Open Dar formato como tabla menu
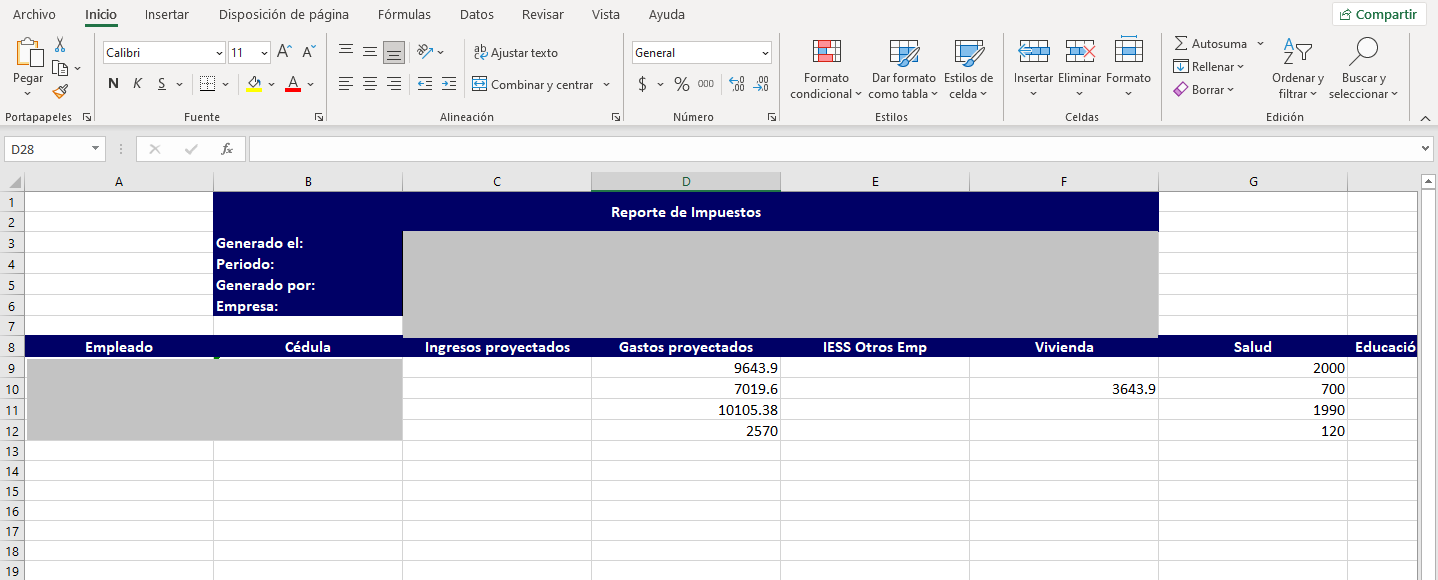Image resolution: width=1438 pixels, height=580 pixels. pos(903,70)
